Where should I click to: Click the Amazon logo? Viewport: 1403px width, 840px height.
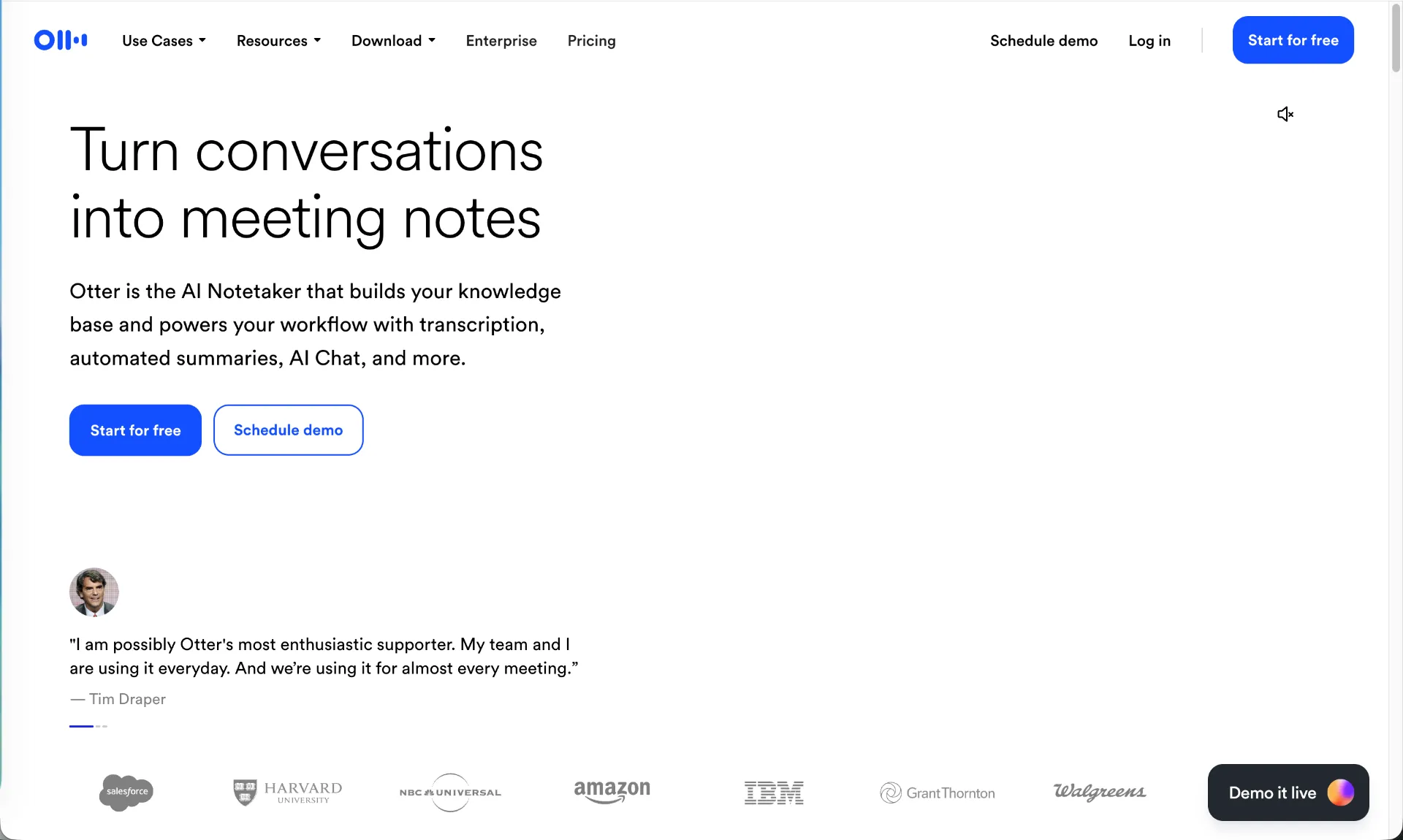tap(612, 791)
